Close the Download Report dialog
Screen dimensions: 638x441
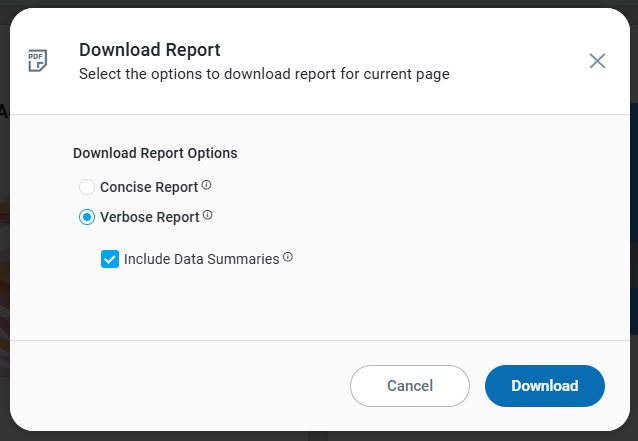coord(597,61)
